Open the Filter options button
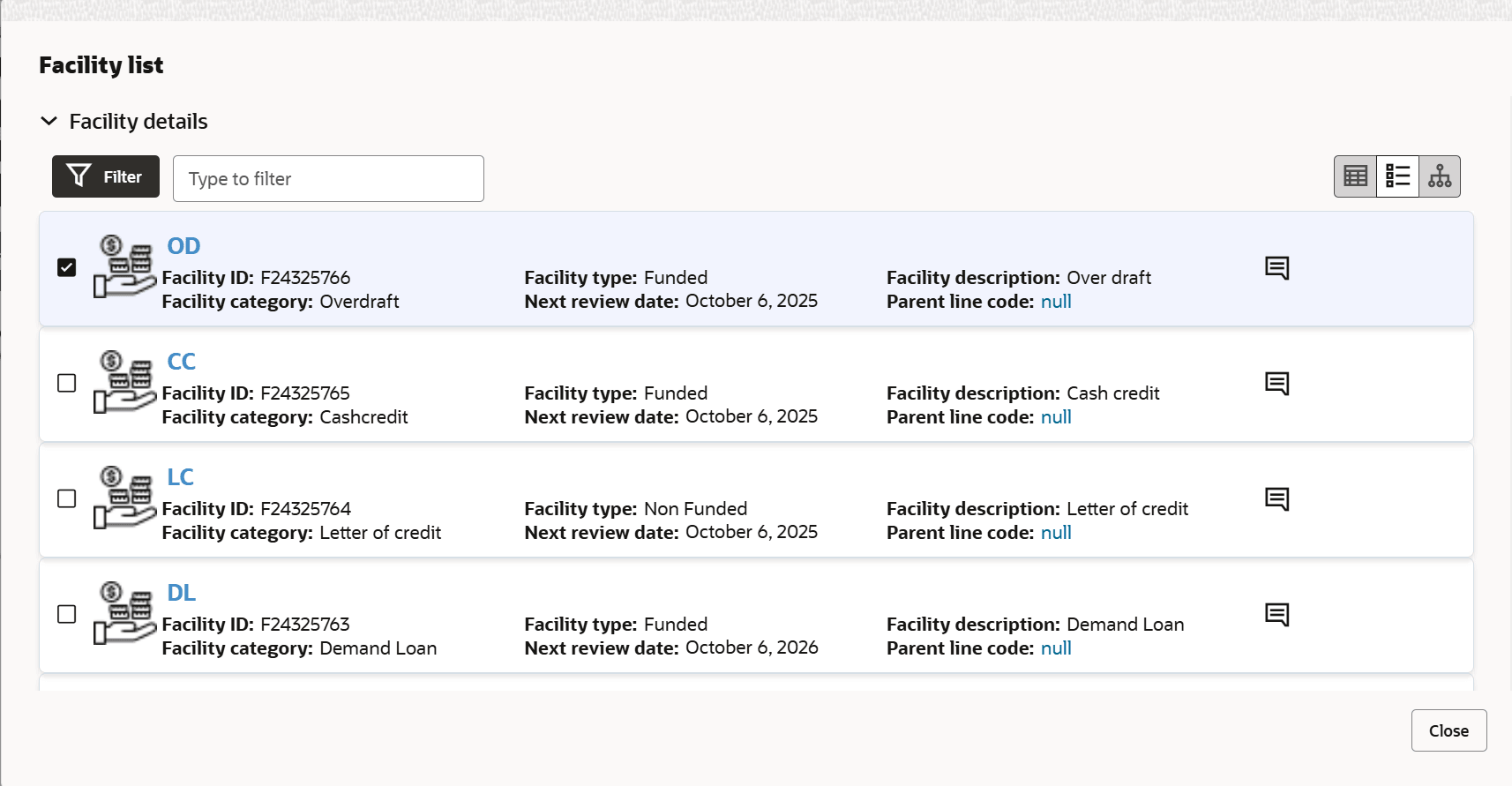 (x=106, y=176)
